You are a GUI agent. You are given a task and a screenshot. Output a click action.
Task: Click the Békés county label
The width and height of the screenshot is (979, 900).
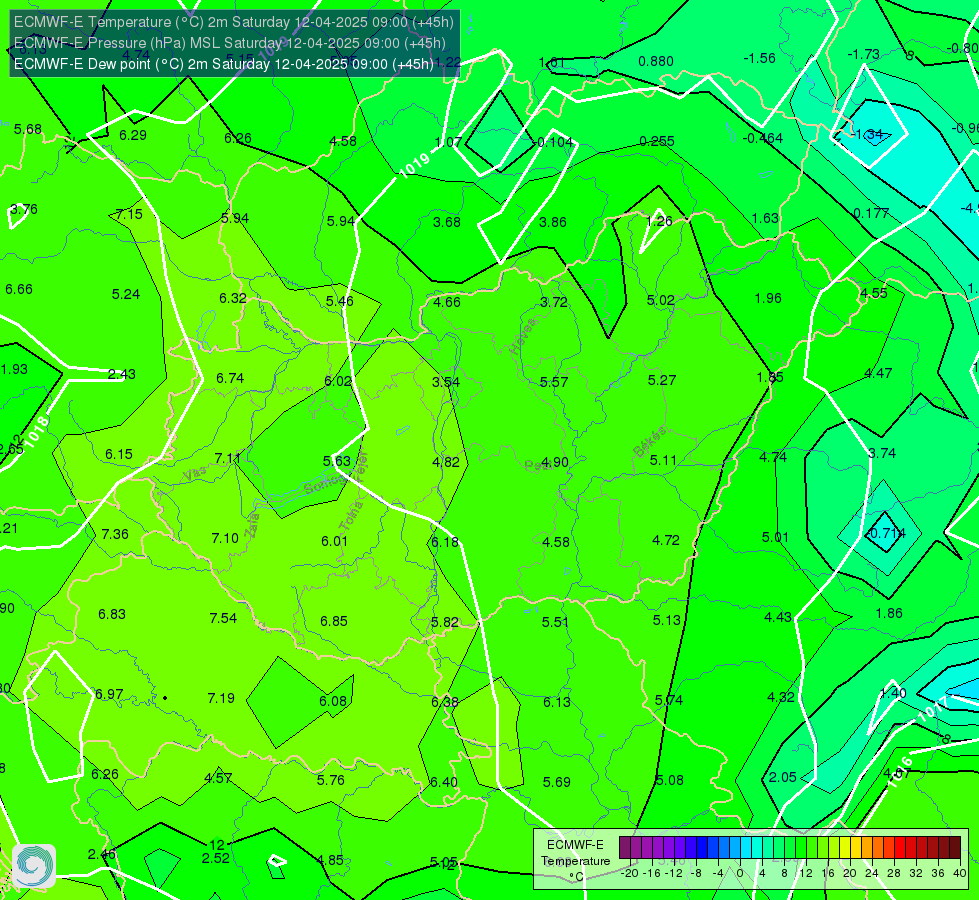(x=650, y=442)
